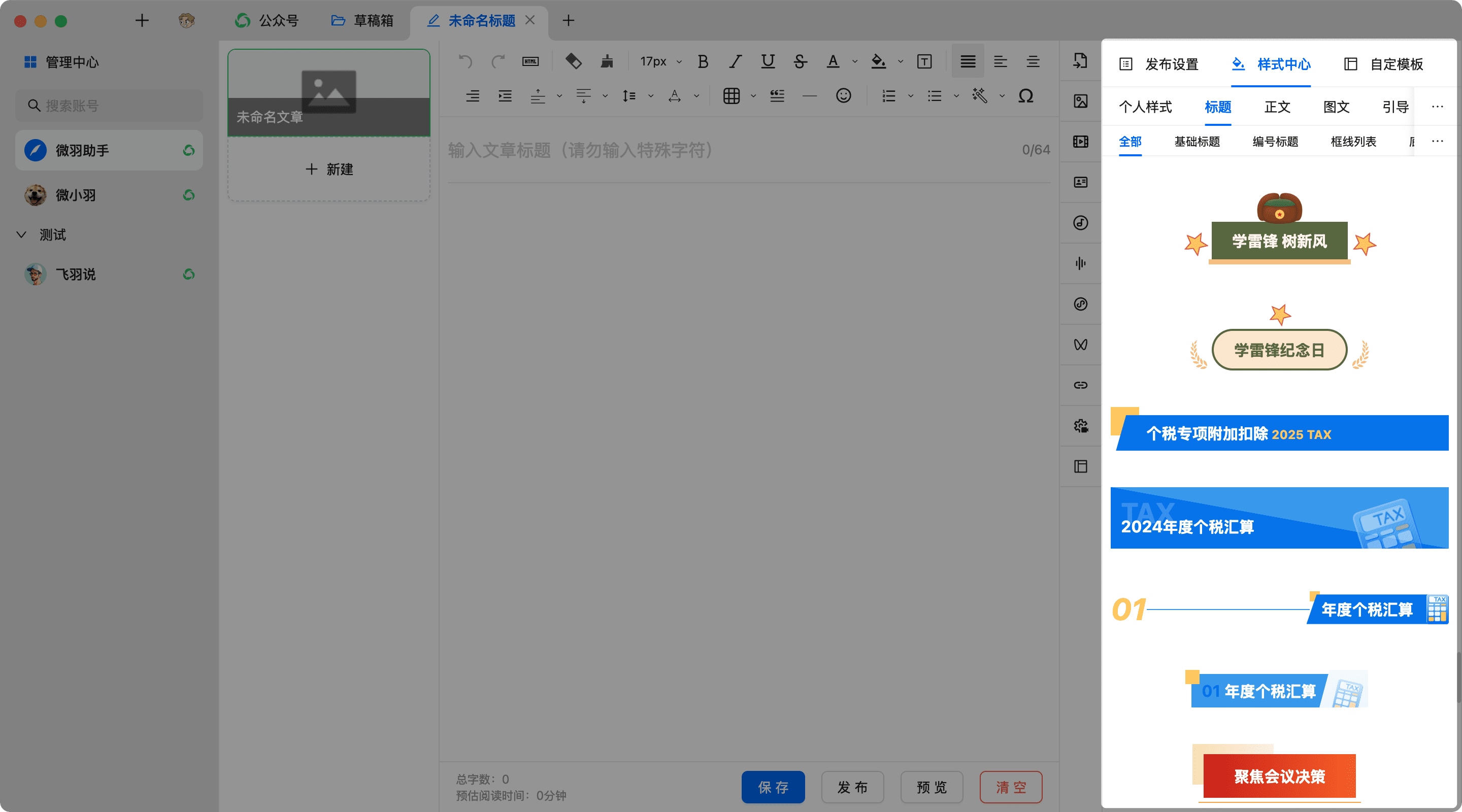The height and width of the screenshot is (812, 1462).
Task: Click the background fill color bucket
Action: point(878,61)
